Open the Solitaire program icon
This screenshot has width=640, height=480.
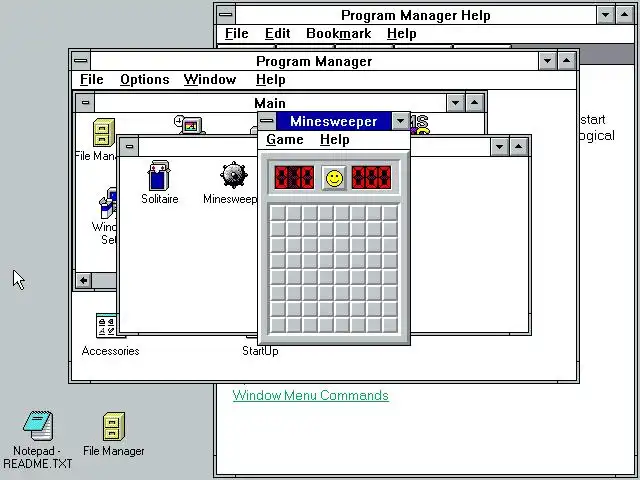159,176
